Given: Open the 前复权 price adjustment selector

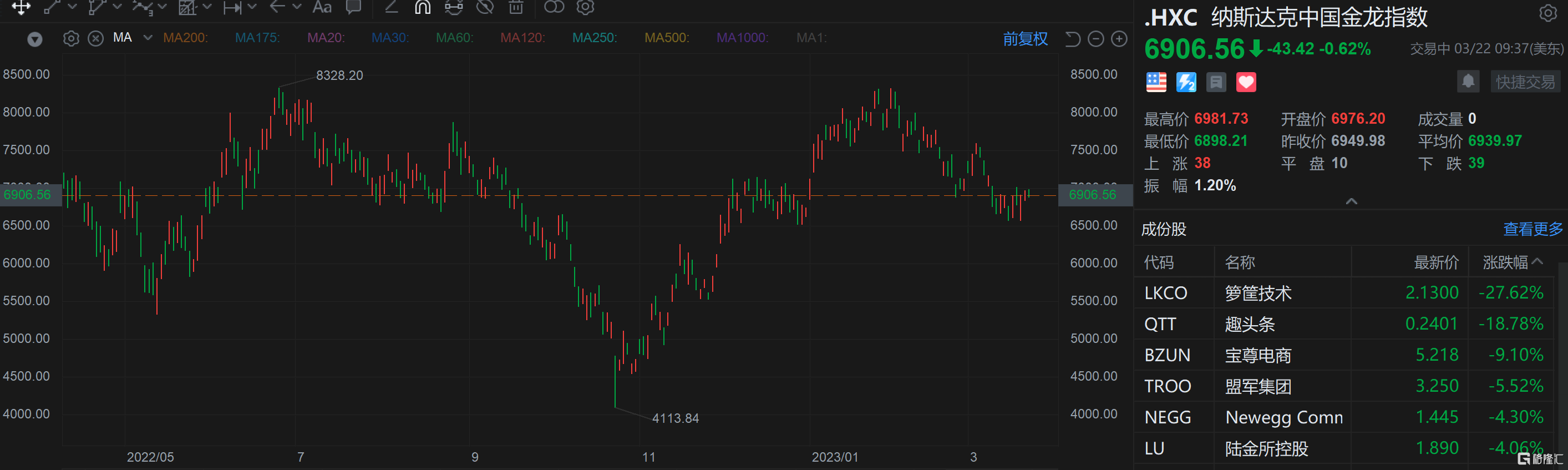Looking at the screenshot, I should tap(1025, 39).
